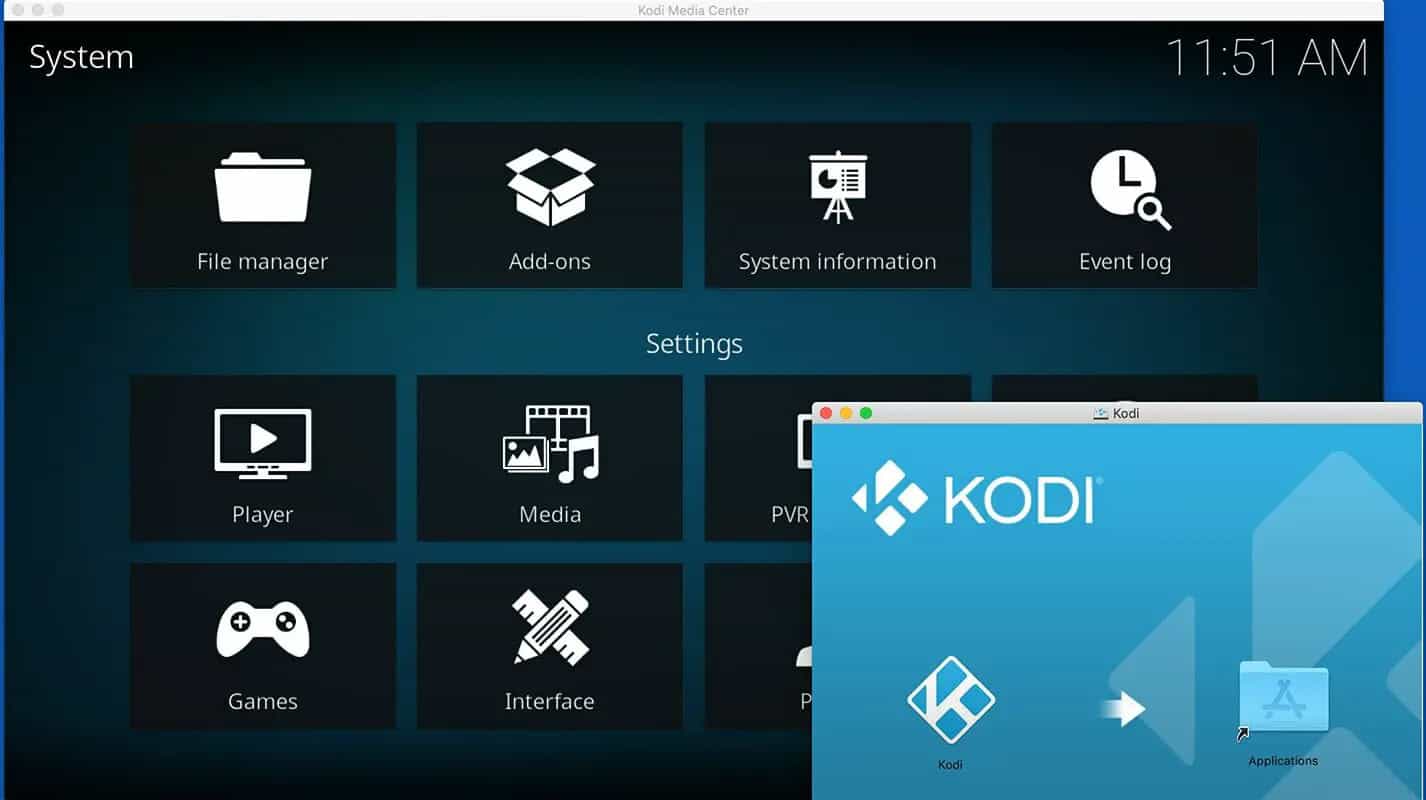The height and width of the screenshot is (800, 1426).
Task: Click the Kodi installer window title
Action: point(1117,413)
